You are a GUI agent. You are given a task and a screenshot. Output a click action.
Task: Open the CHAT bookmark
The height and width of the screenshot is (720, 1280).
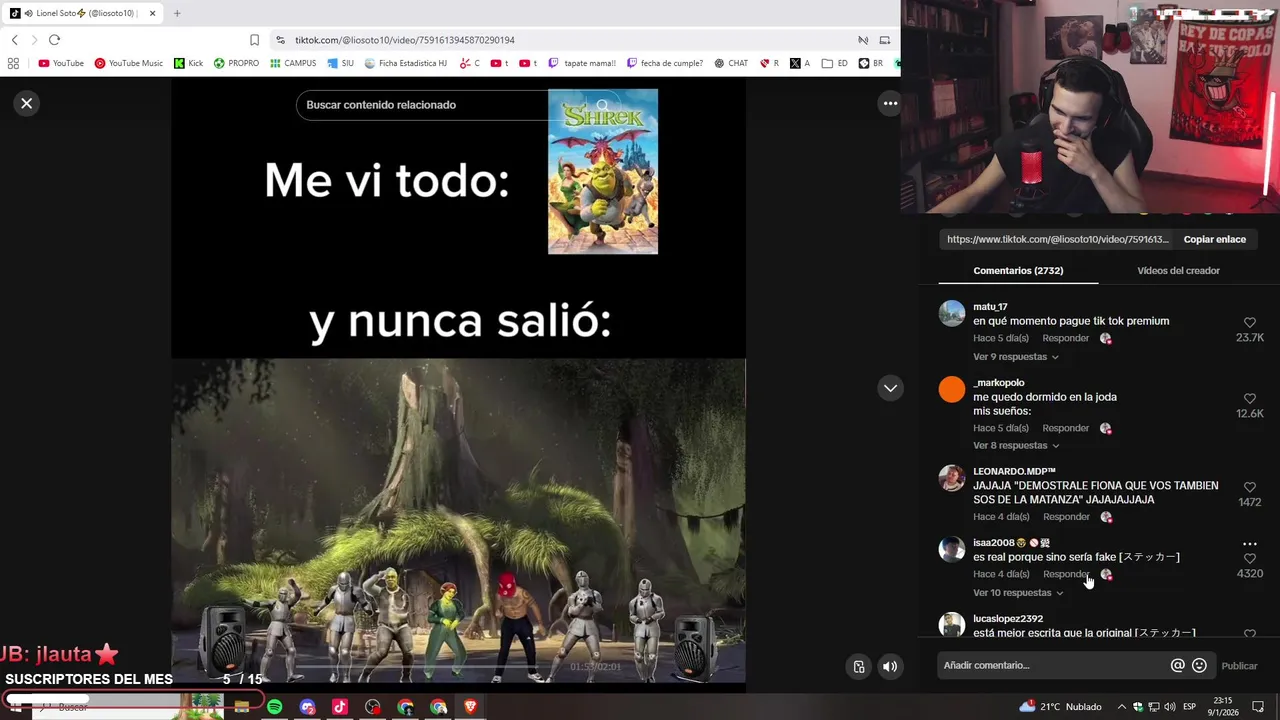731,63
